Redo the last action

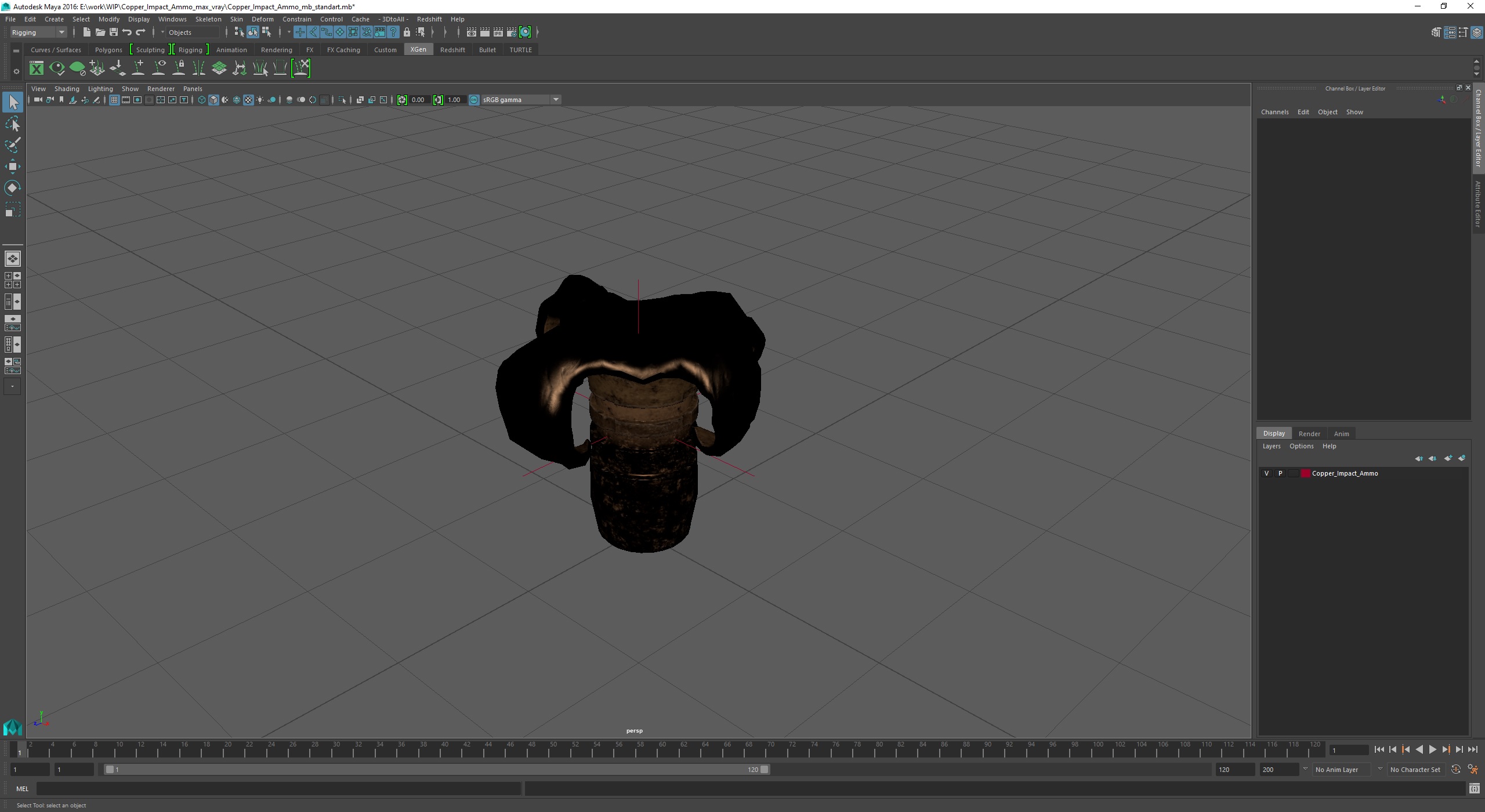pyautogui.click(x=140, y=32)
